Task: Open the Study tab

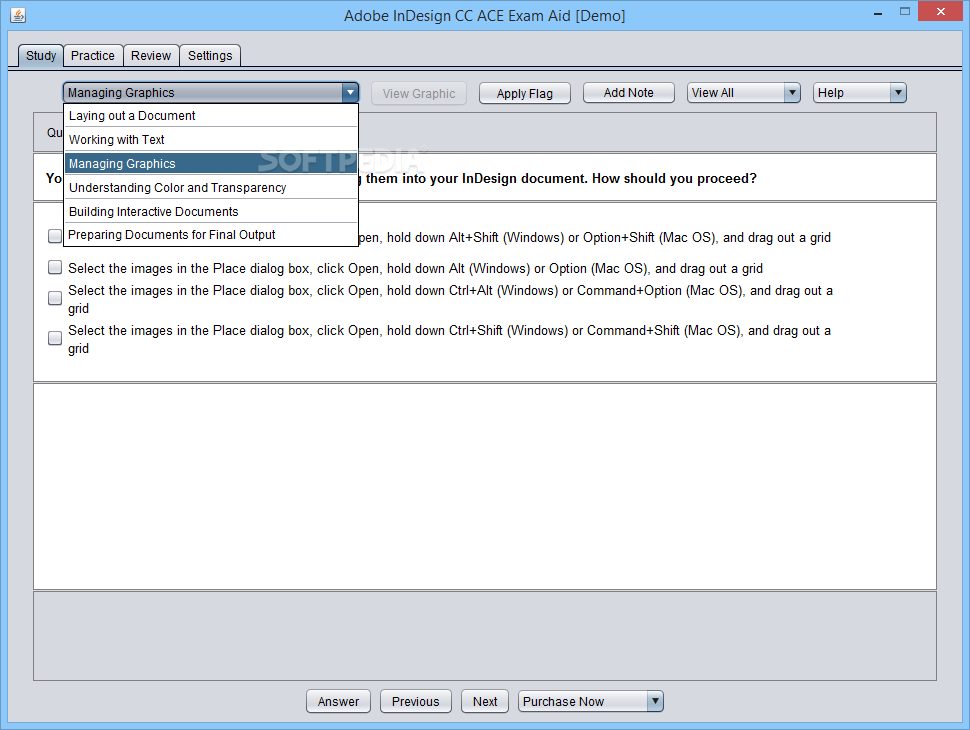Action: pyautogui.click(x=41, y=56)
